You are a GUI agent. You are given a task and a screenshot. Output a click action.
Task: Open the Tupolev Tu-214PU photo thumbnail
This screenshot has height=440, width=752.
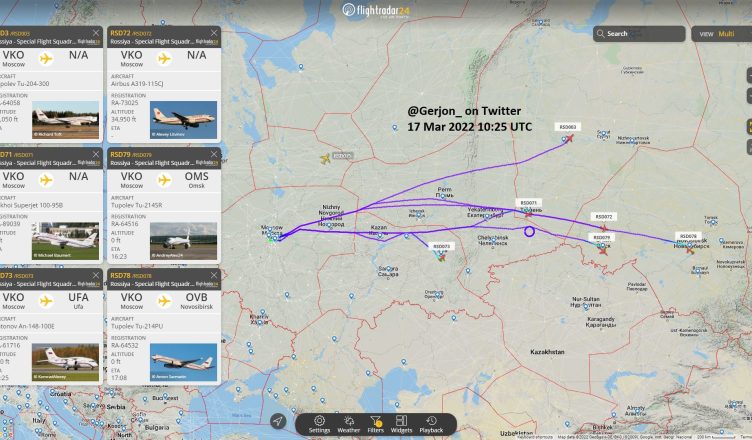[183, 362]
